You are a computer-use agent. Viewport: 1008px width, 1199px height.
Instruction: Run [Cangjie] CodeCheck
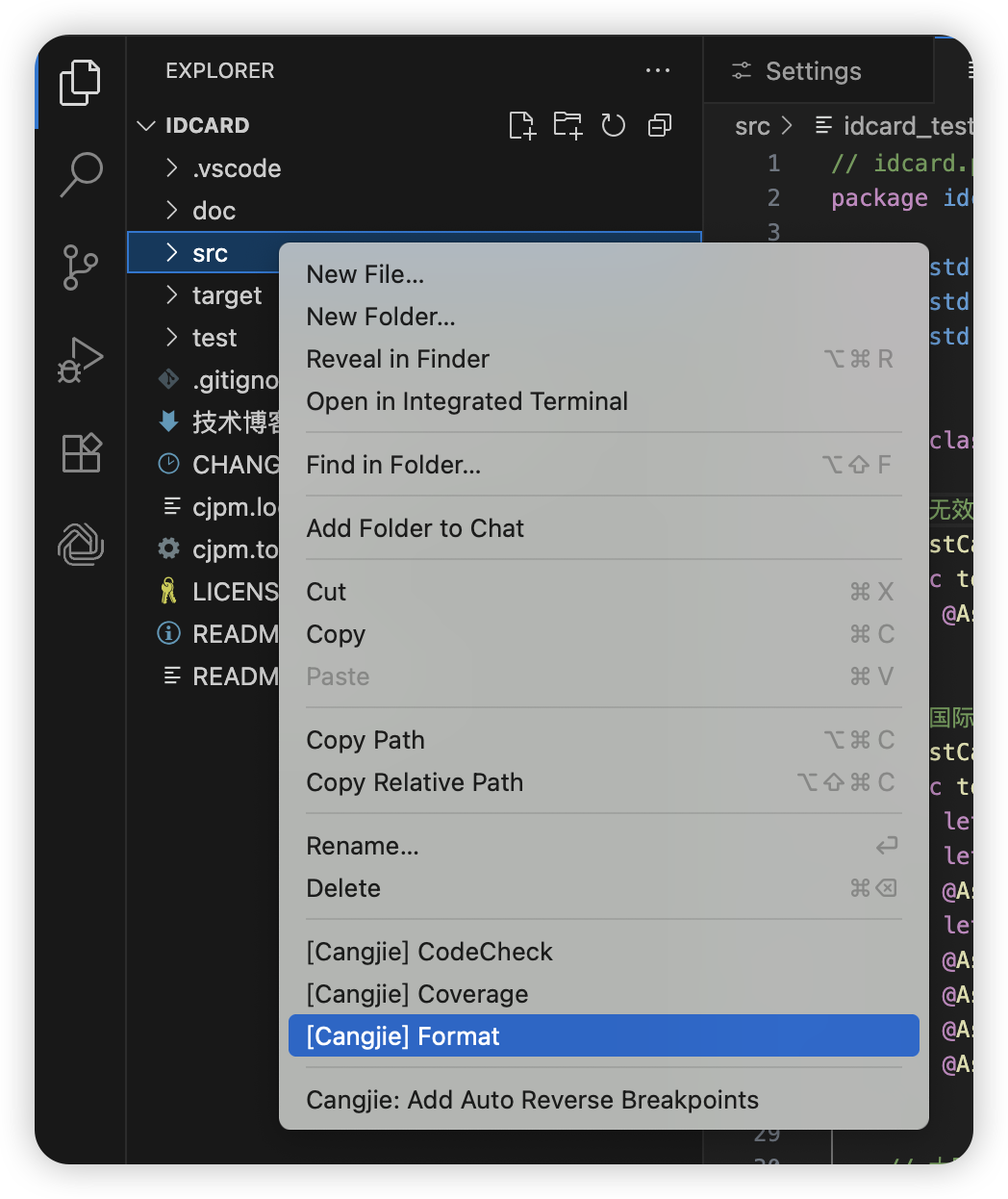(603, 952)
